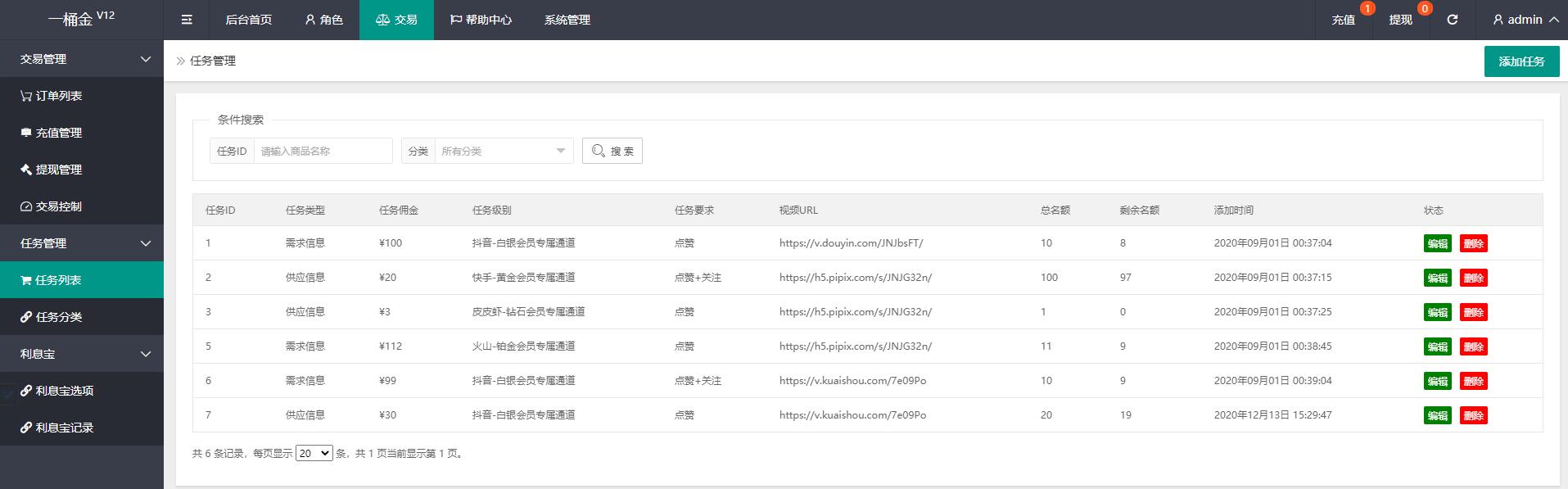The image size is (1568, 489).
Task: Edit the ¥20 快手 task row
Action: [x=1438, y=278]
